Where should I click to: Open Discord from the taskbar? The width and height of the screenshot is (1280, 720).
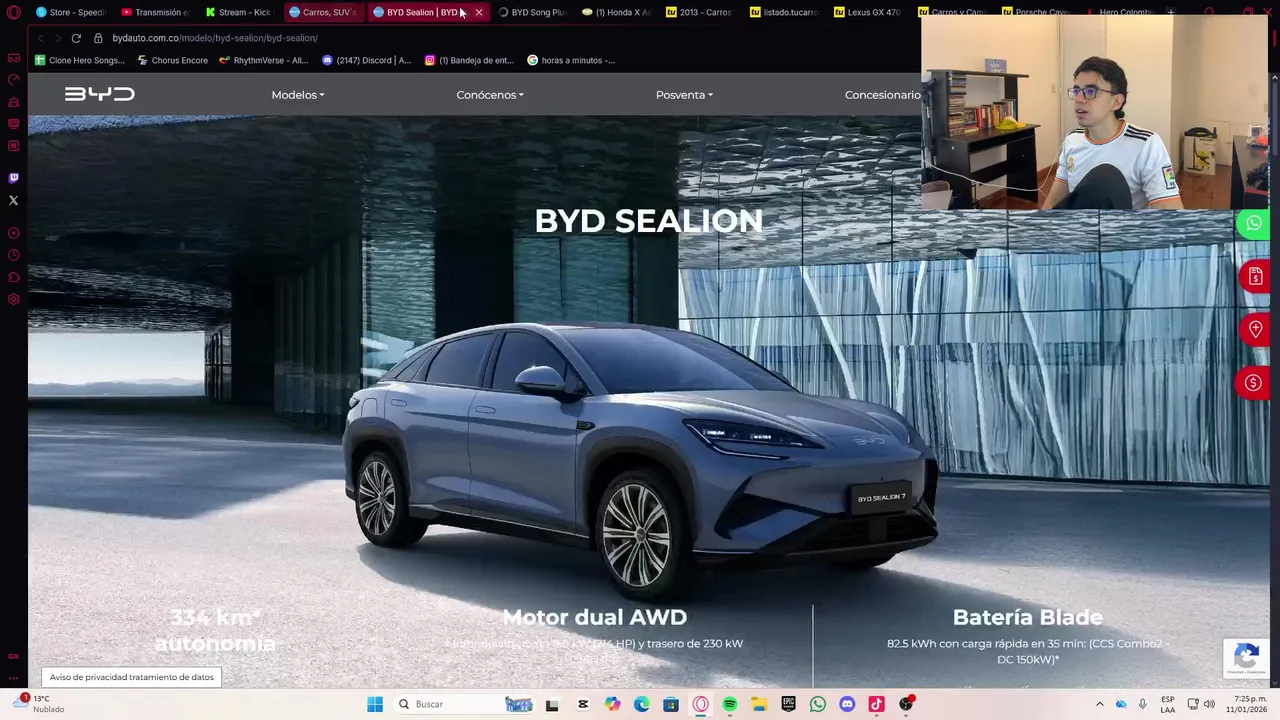click(x=847, y=704)
